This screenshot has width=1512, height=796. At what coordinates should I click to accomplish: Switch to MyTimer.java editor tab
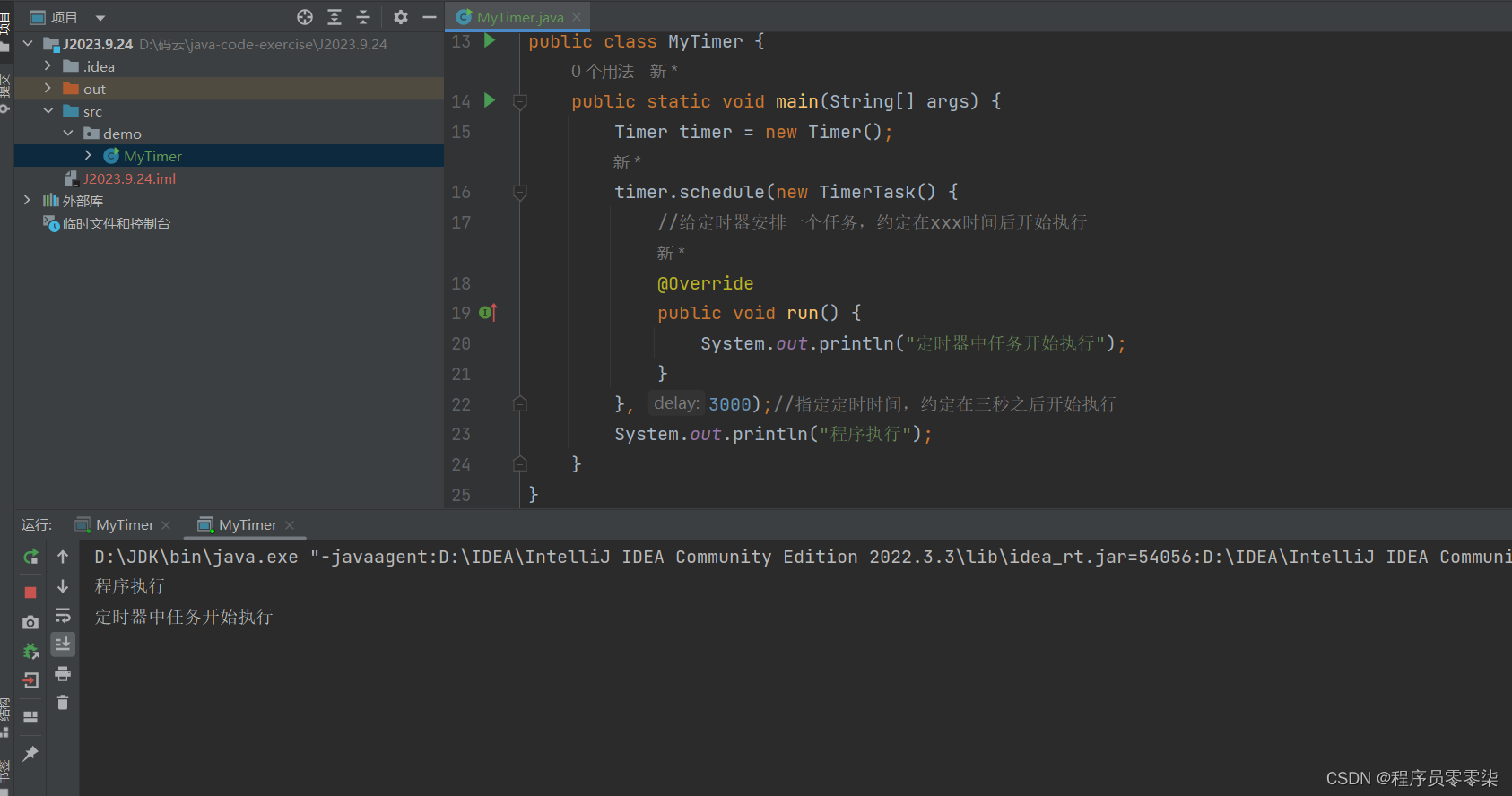pyautogui.click(x=519, y=17)
